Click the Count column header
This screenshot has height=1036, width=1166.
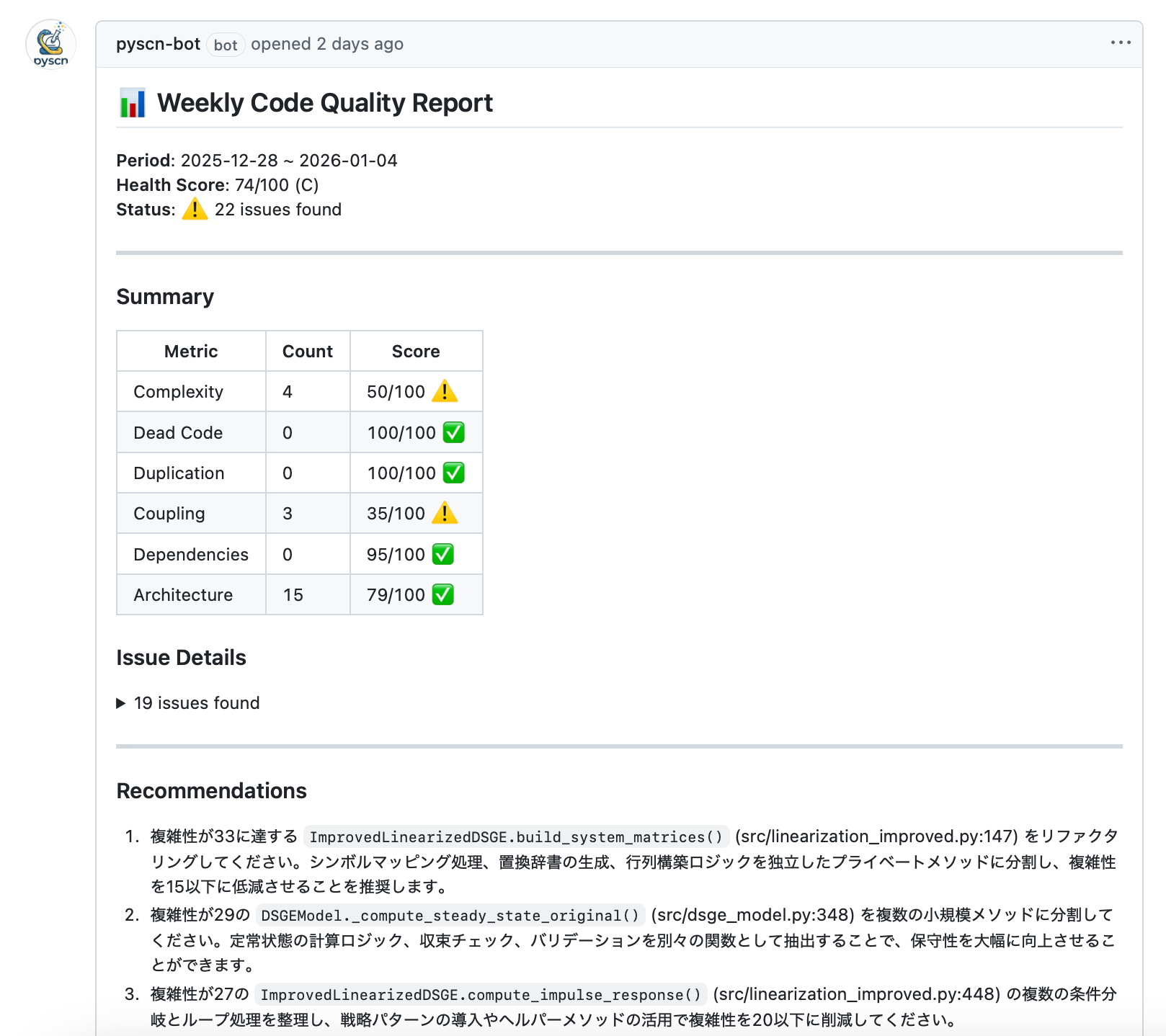[308, 351]
